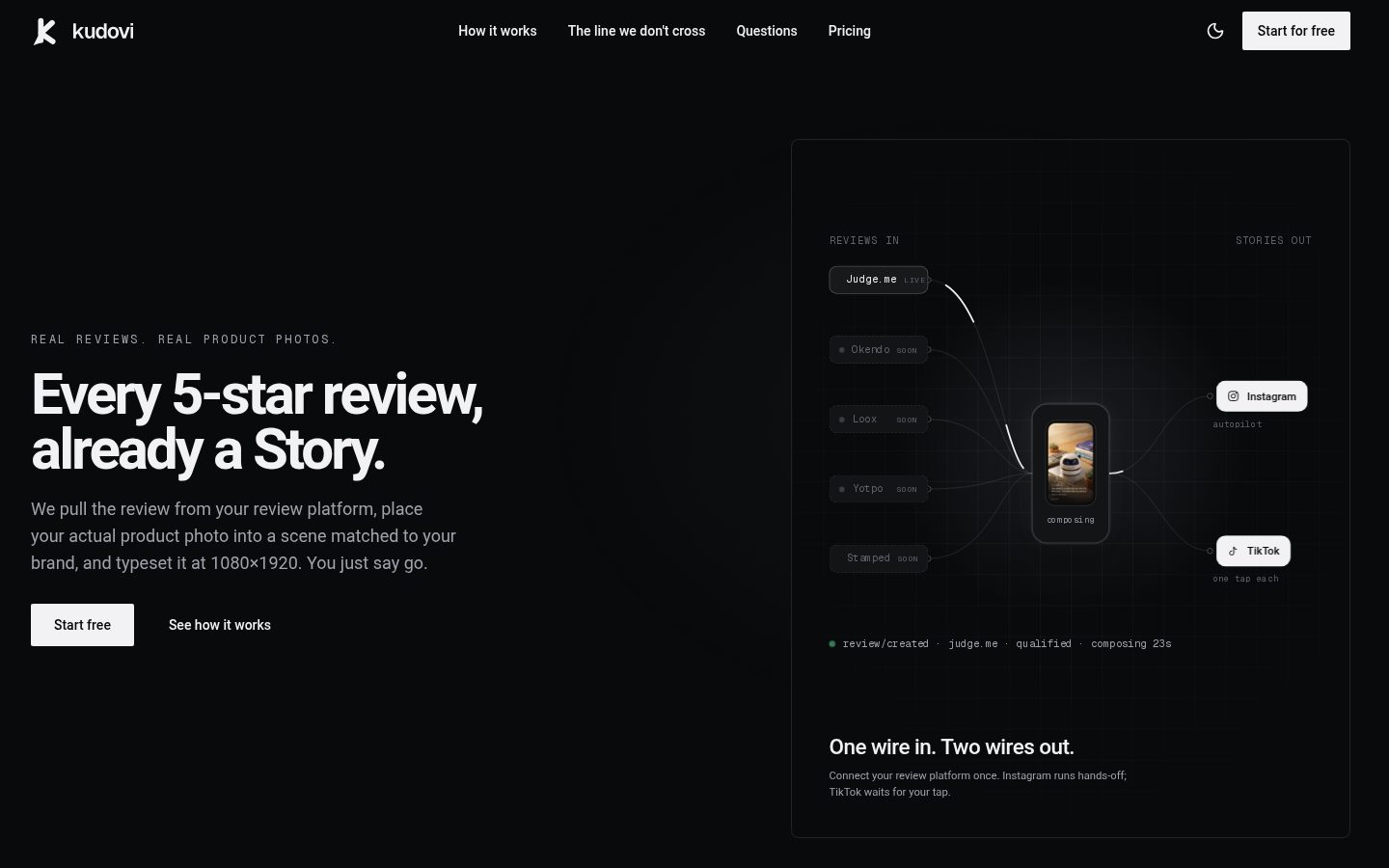Go to The line we don't cross
The width and height of the screenshot is (1389, 868).
click(637, 31)
